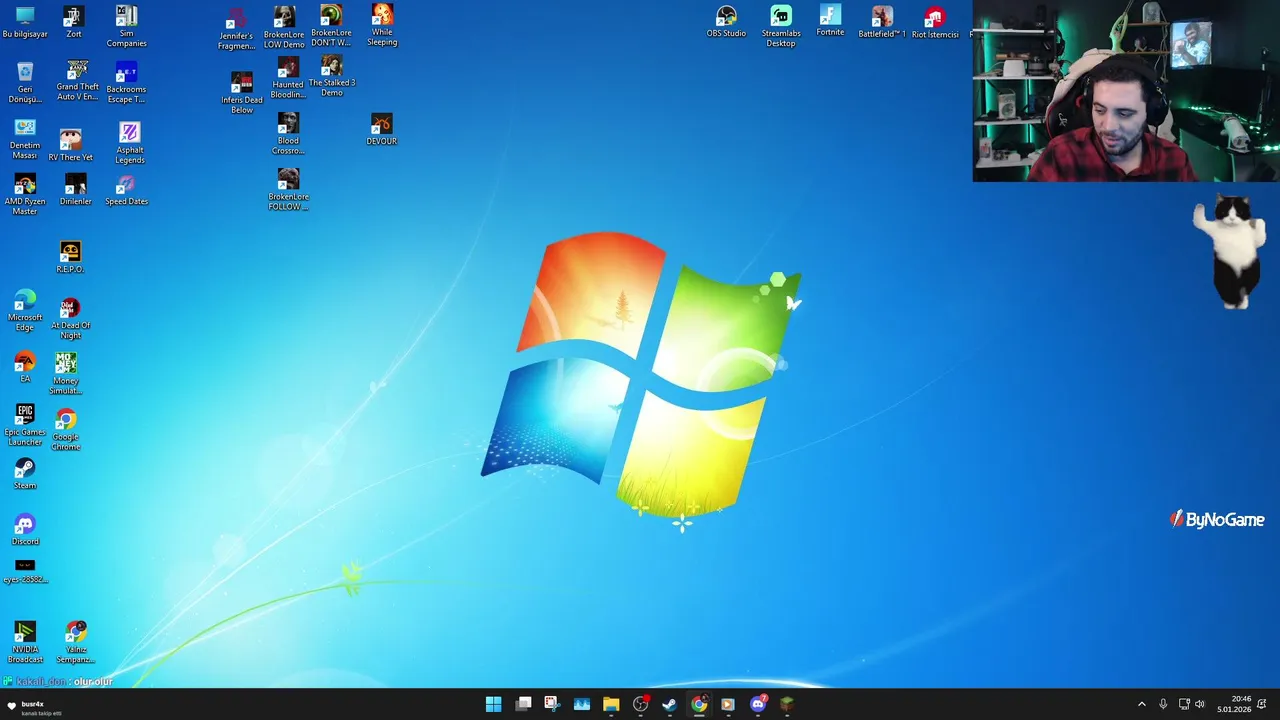
Task: Select the While Sleeping shortcut
Action: click(x=382, y=25)
